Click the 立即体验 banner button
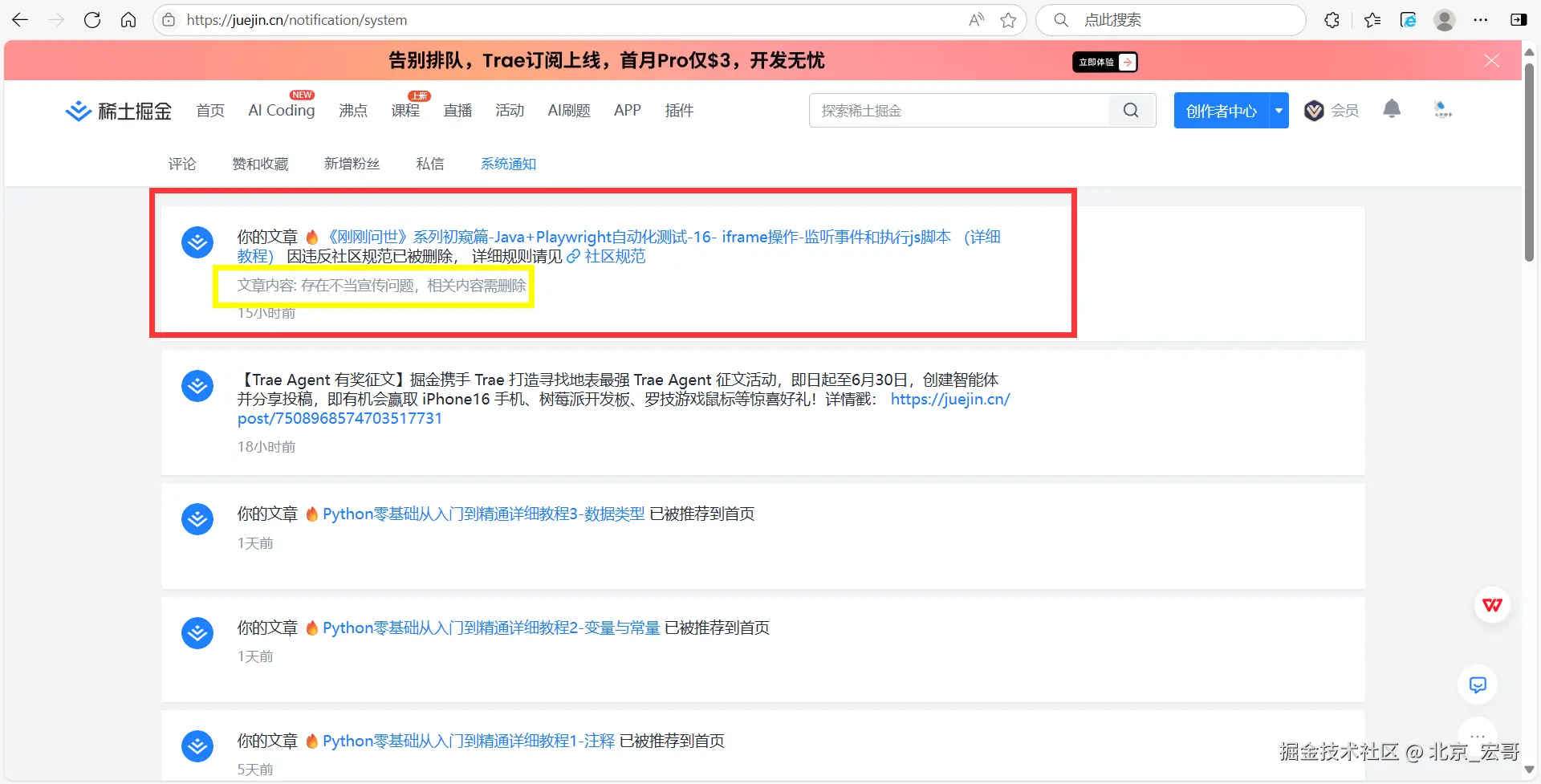Screen dimensions: 1541x784 (x=1104, y=62)
